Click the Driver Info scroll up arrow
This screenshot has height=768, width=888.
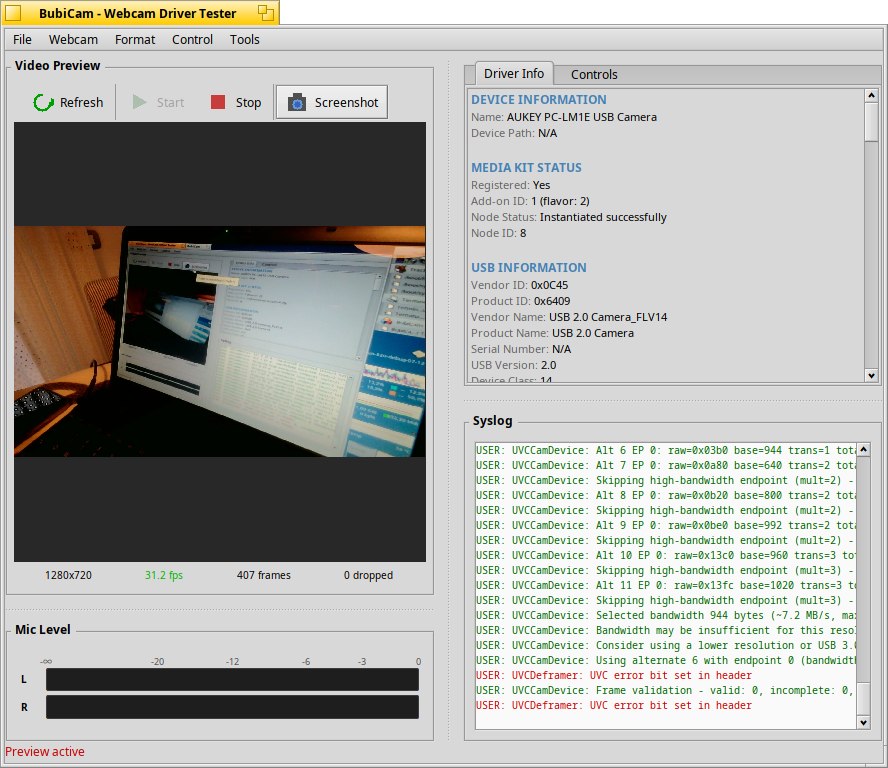(871, 96)
